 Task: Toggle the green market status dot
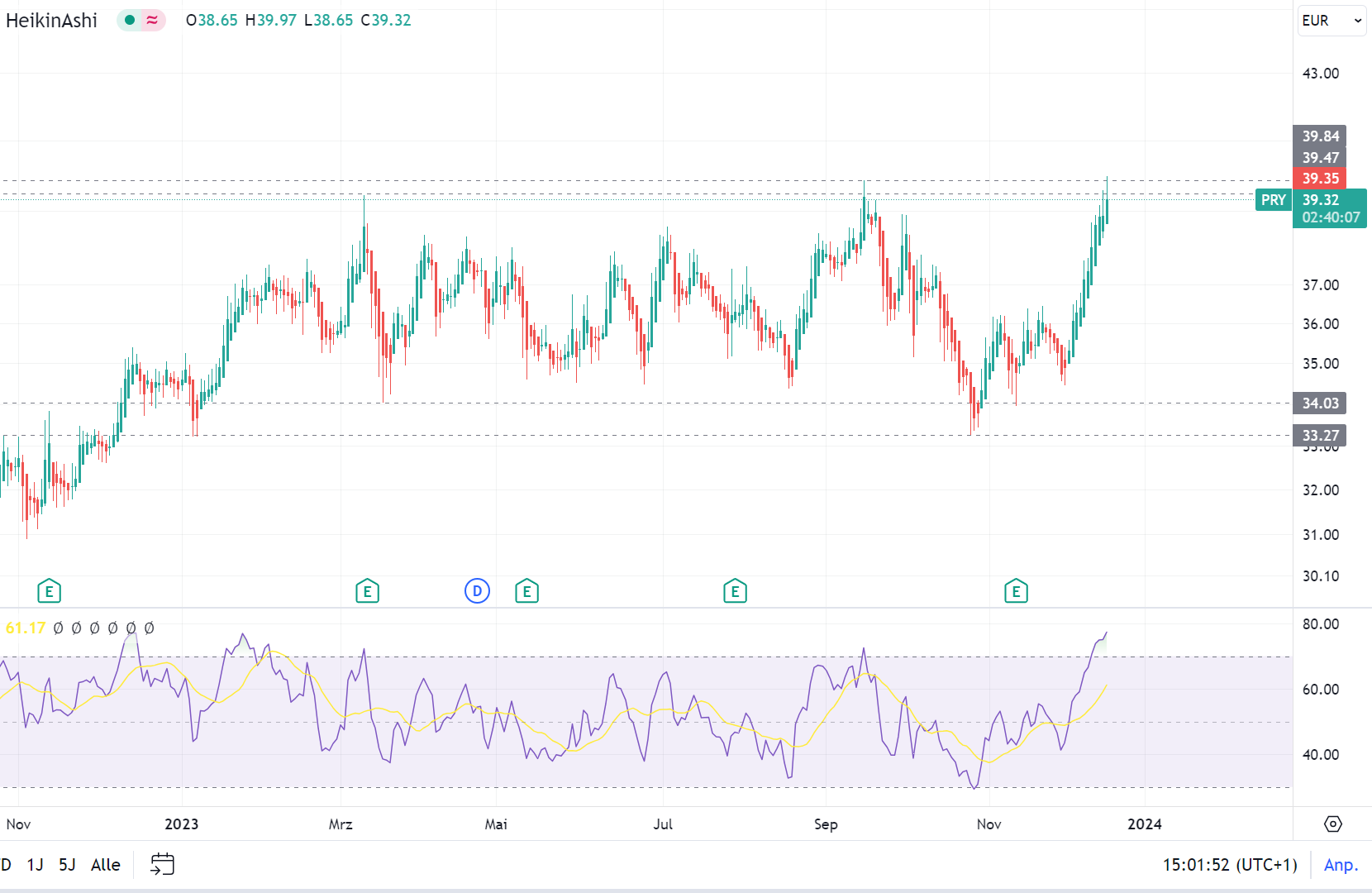130,20
